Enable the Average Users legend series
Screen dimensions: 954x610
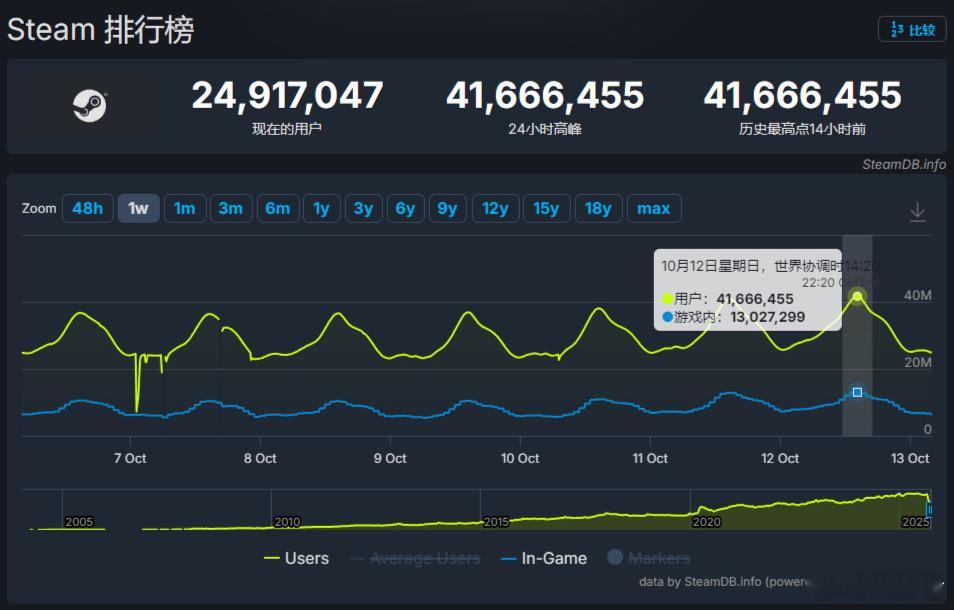coord(416,558)
